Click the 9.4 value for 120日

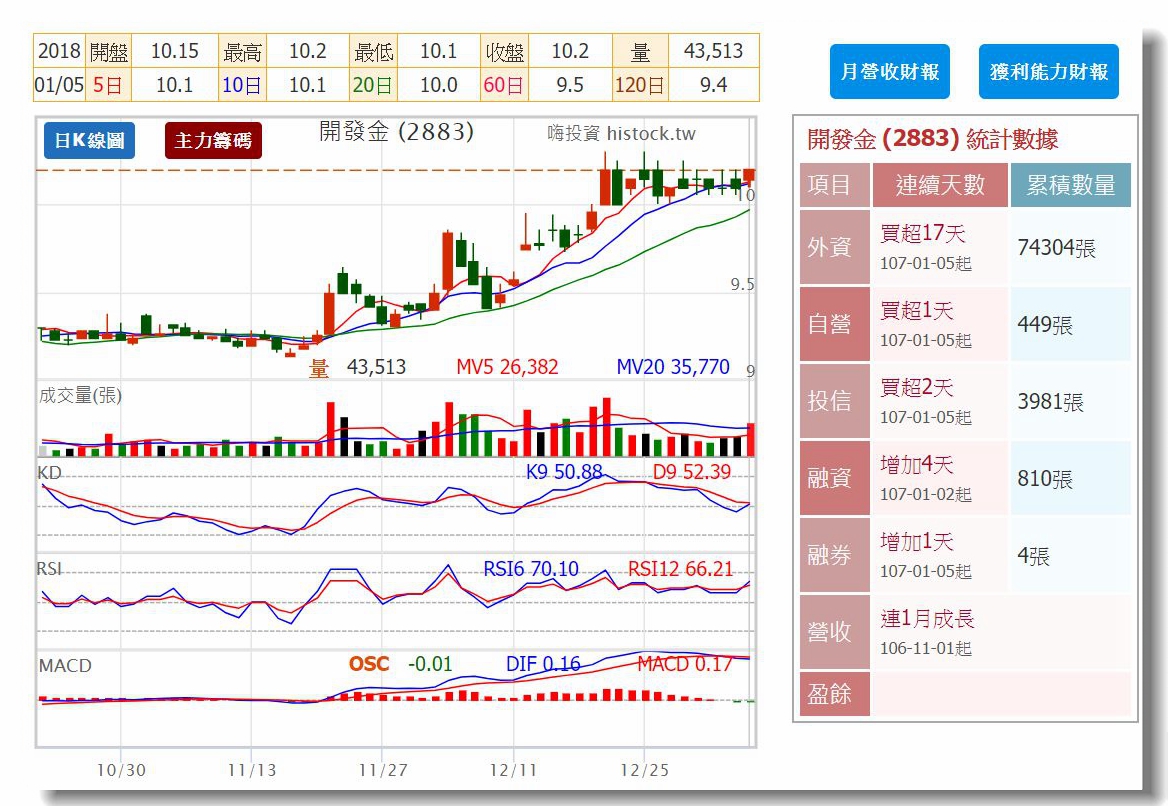714,85
